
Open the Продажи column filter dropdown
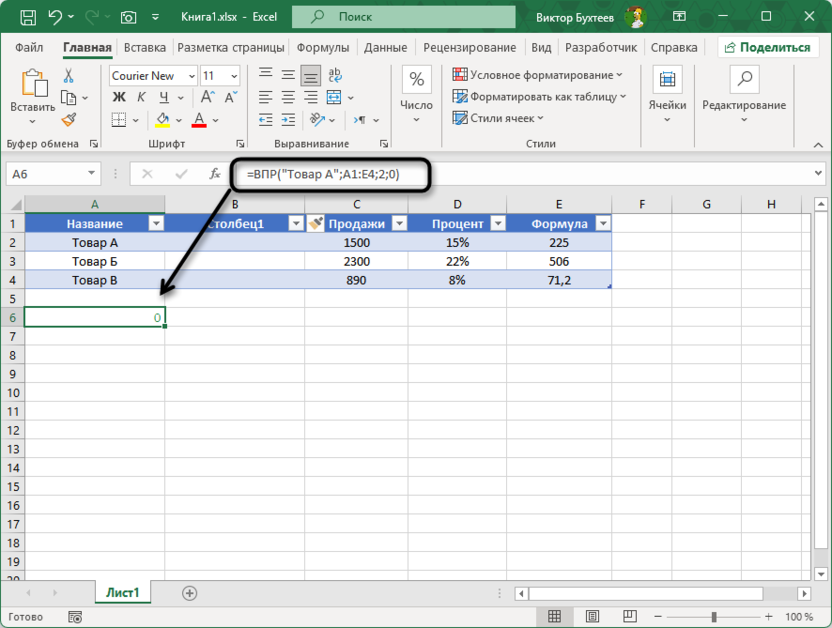pos(398,223)
